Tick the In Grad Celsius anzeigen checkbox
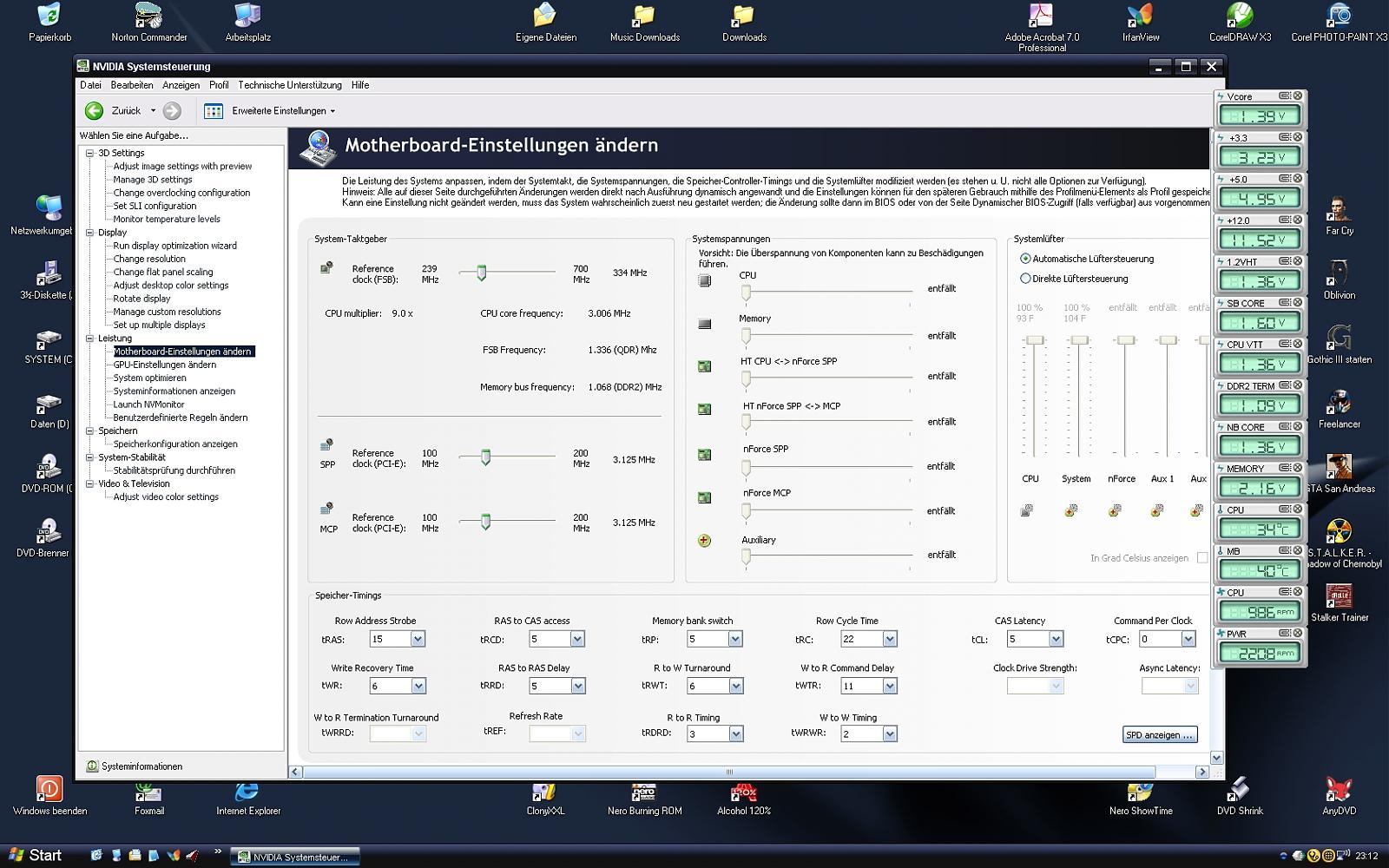Image resolution: width=1389 pixels, height=868 pixels. [x=1202, y=558]
